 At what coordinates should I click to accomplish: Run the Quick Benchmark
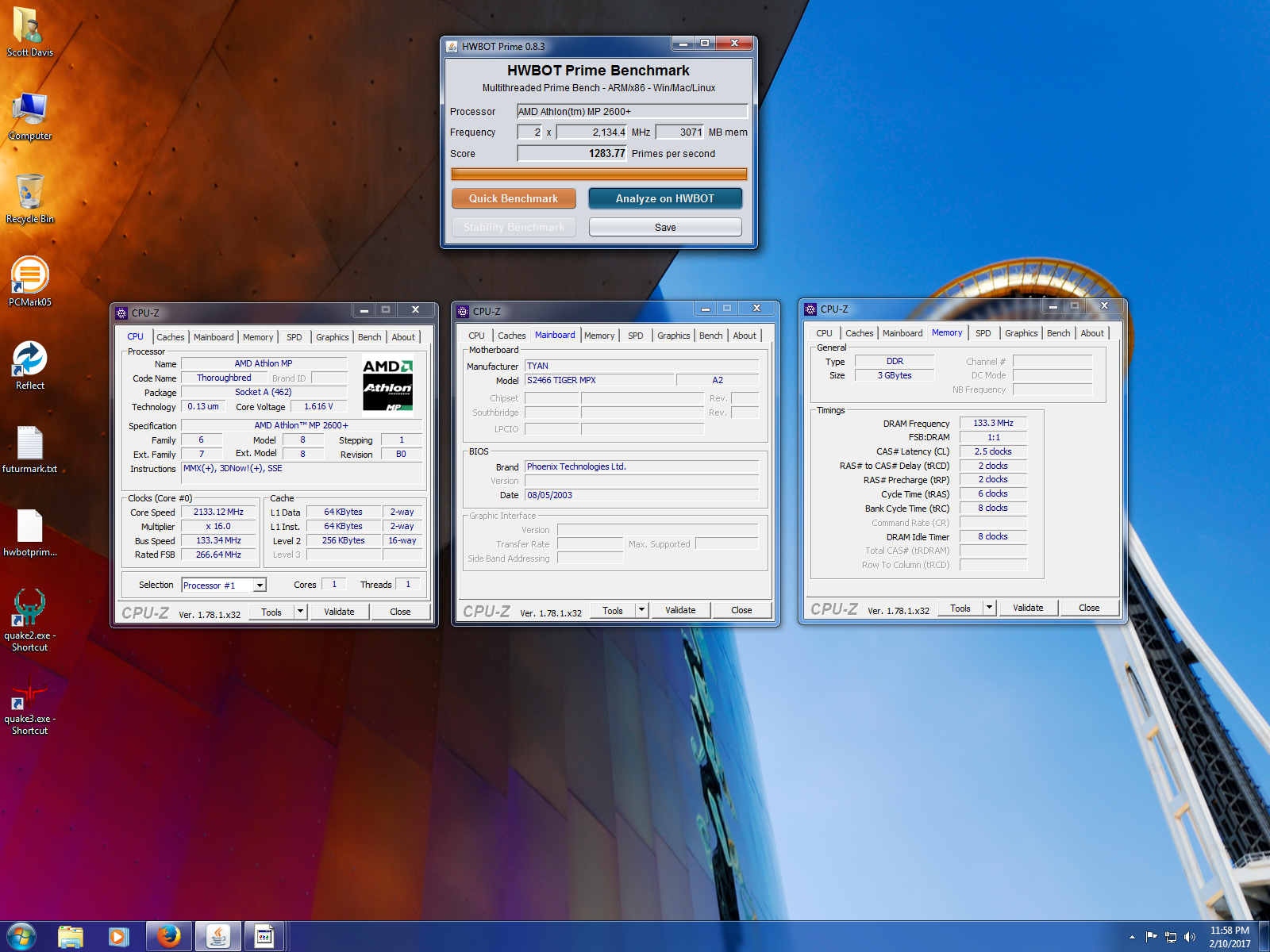514,198
